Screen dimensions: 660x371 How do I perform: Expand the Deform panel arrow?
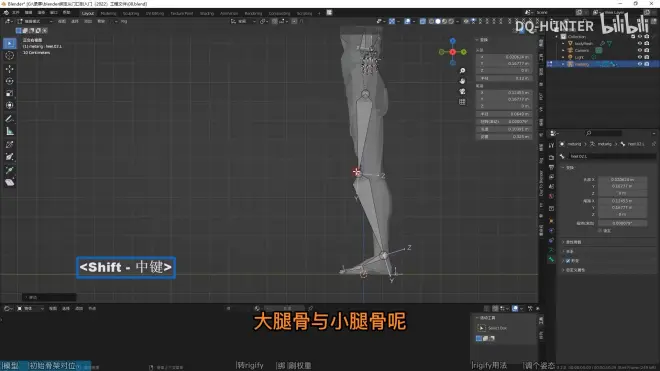tap(564, 261)
